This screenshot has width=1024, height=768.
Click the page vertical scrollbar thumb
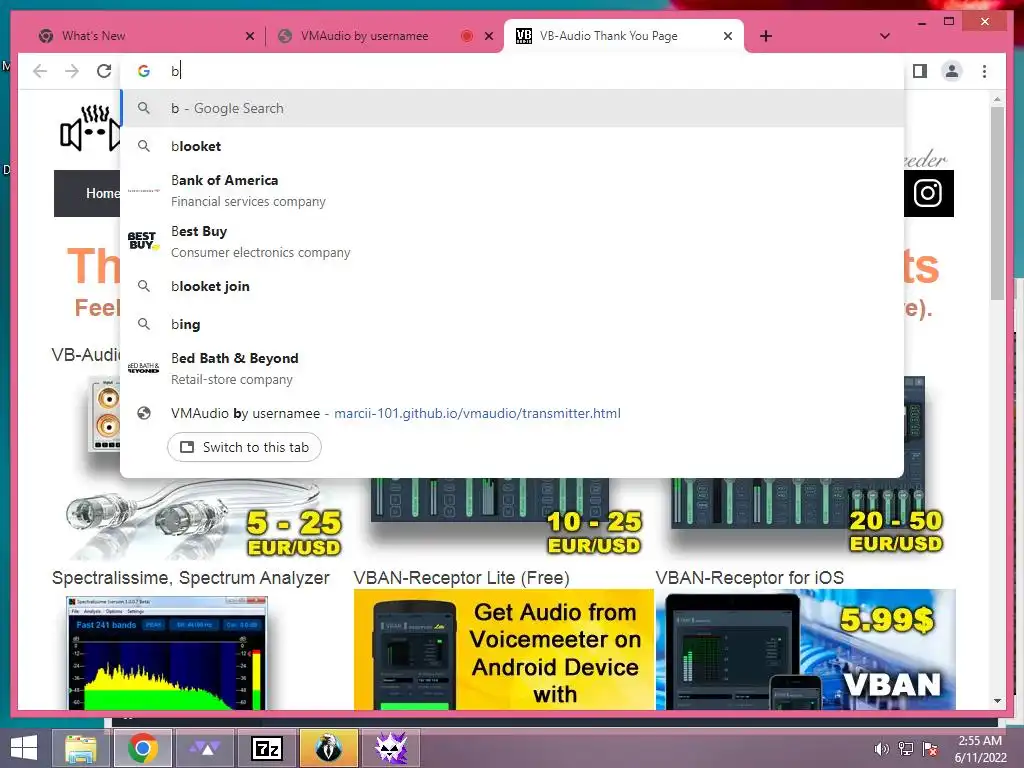pos(997,203)
